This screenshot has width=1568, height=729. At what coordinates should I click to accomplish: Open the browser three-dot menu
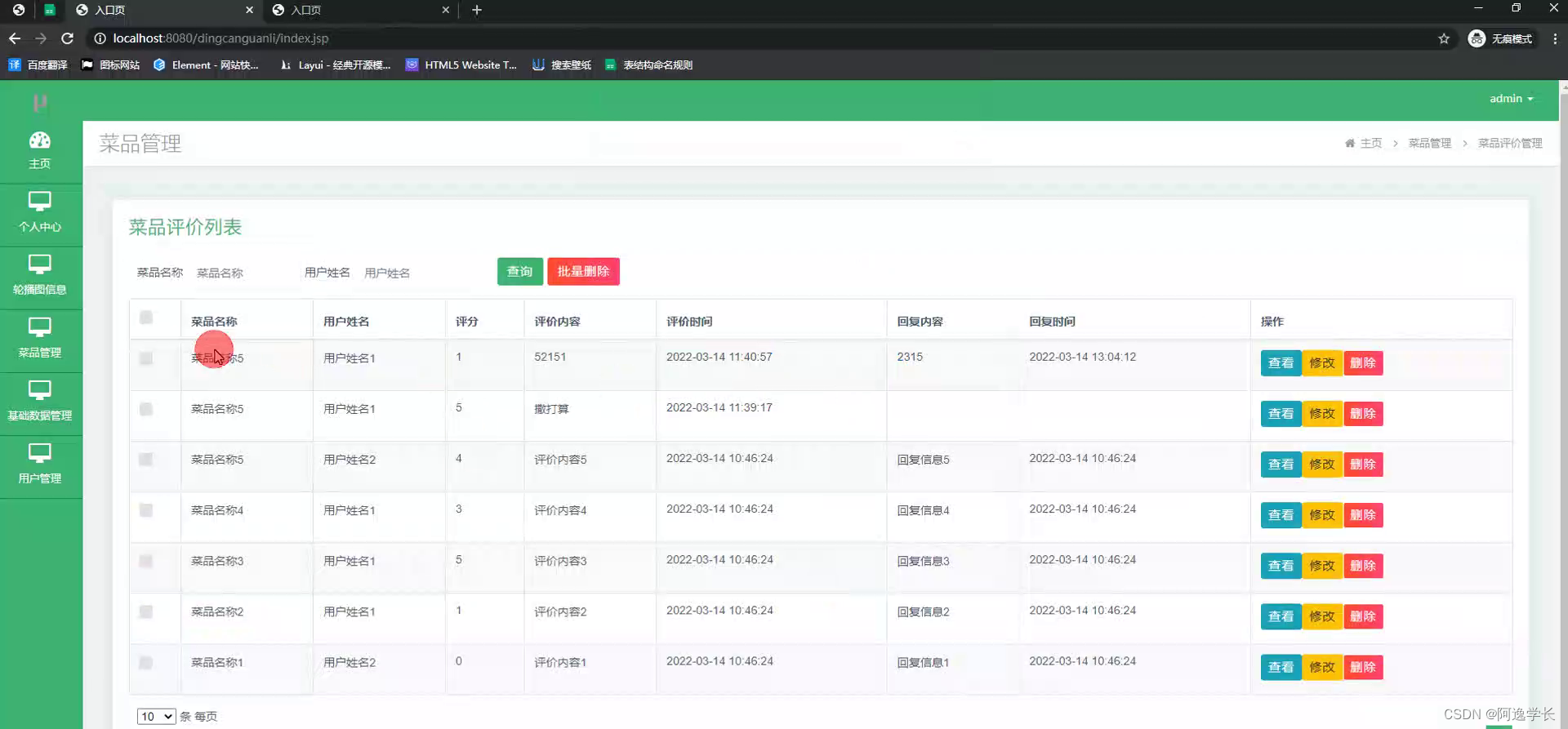point(1555,38)
